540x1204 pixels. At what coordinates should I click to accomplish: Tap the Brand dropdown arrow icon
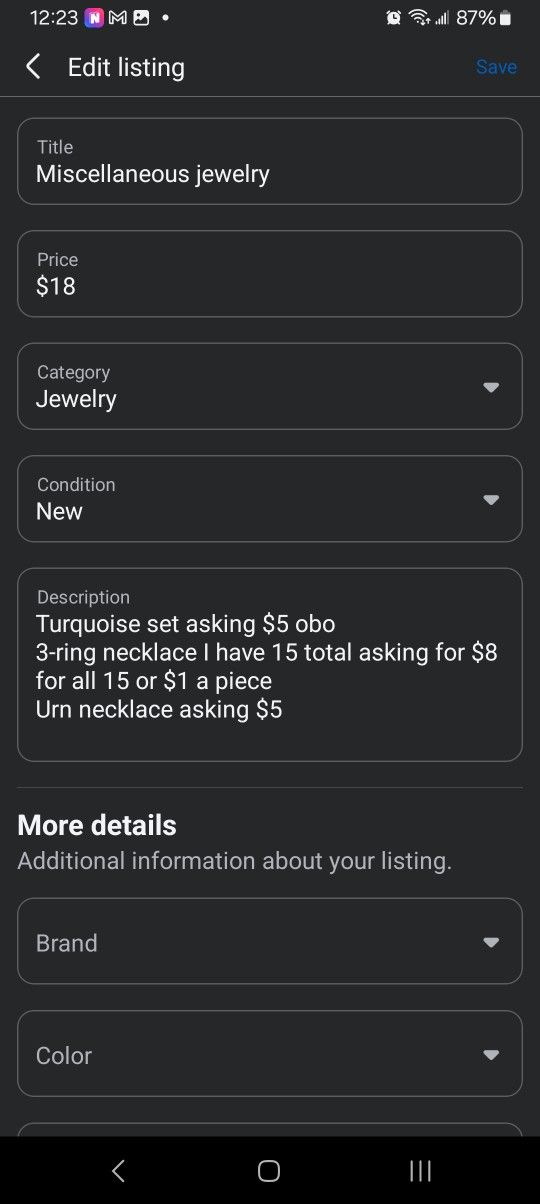coord(490,942)
